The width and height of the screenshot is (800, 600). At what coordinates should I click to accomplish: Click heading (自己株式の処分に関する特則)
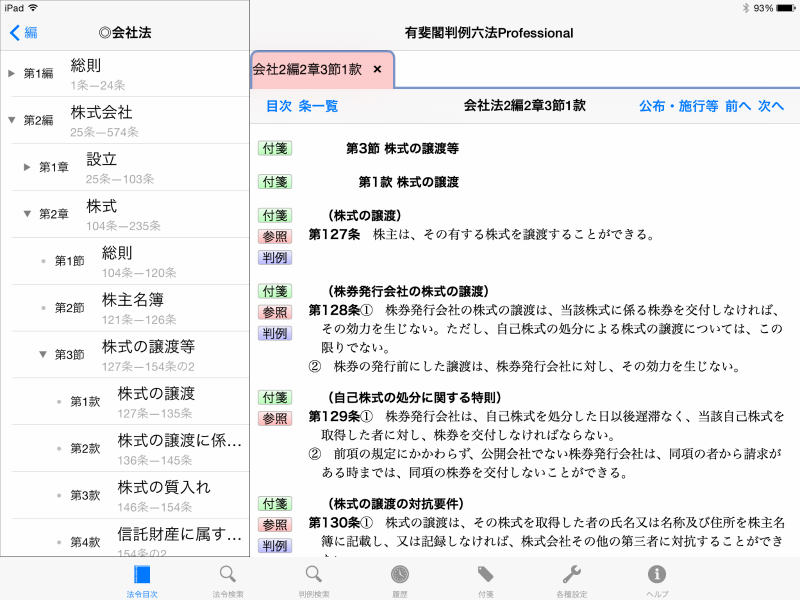(x=414, y=397)
